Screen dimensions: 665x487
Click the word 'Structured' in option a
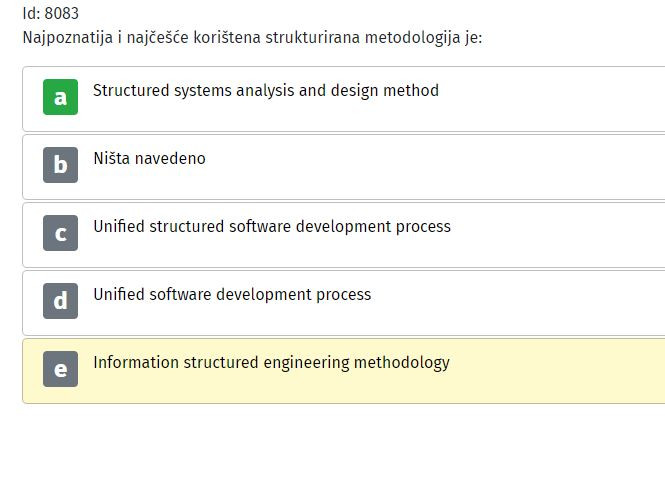(131, 90)
